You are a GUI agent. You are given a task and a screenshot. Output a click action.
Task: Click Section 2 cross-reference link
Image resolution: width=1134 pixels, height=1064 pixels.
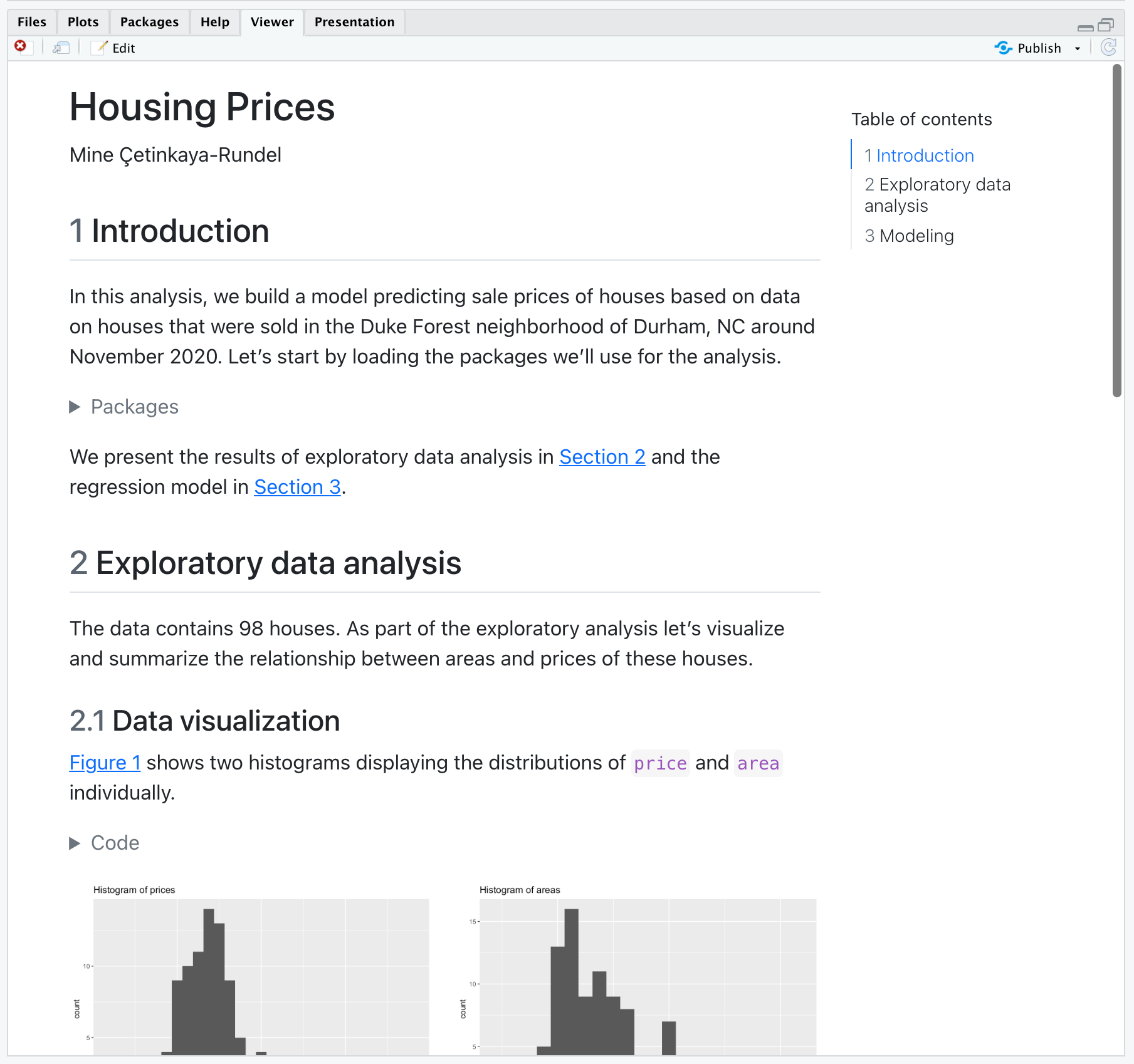tap(602, 457)
